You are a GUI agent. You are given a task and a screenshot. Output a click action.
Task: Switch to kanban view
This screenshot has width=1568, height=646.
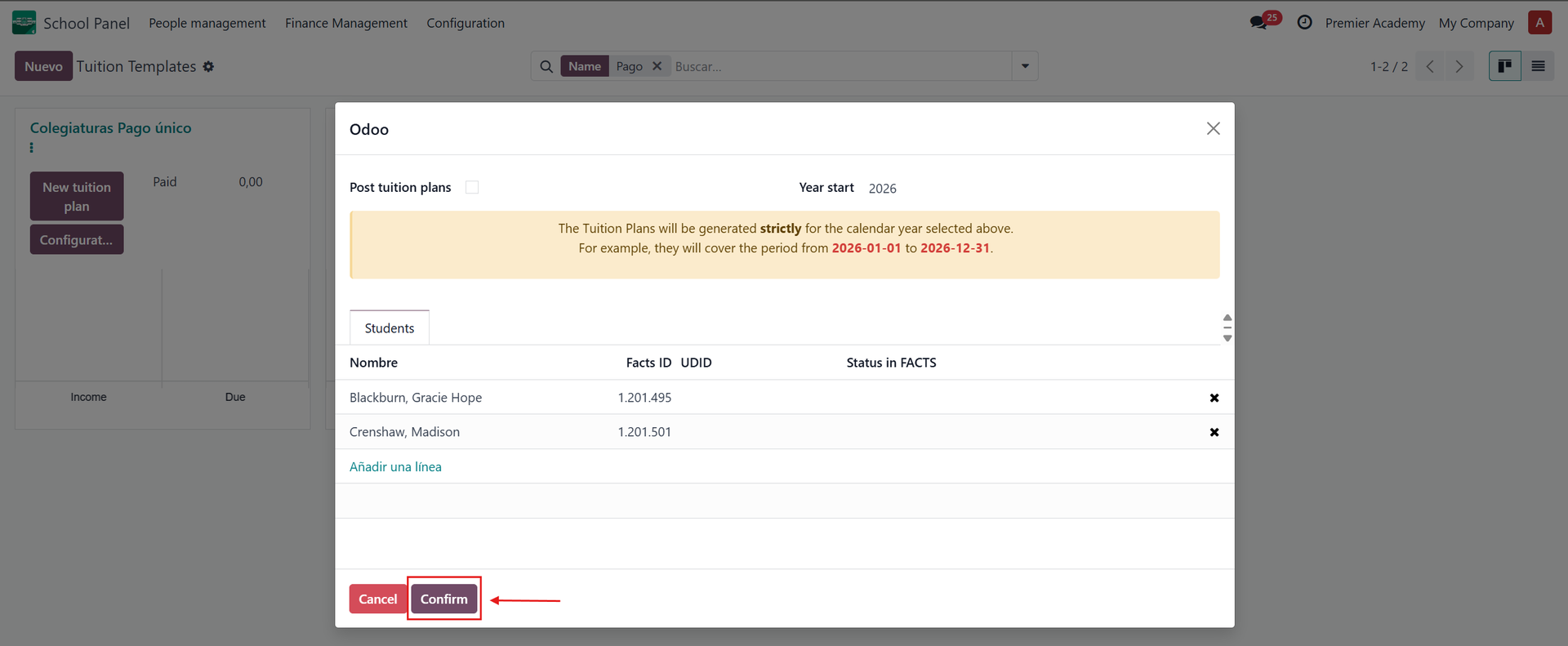click(x=1504, y=66)
